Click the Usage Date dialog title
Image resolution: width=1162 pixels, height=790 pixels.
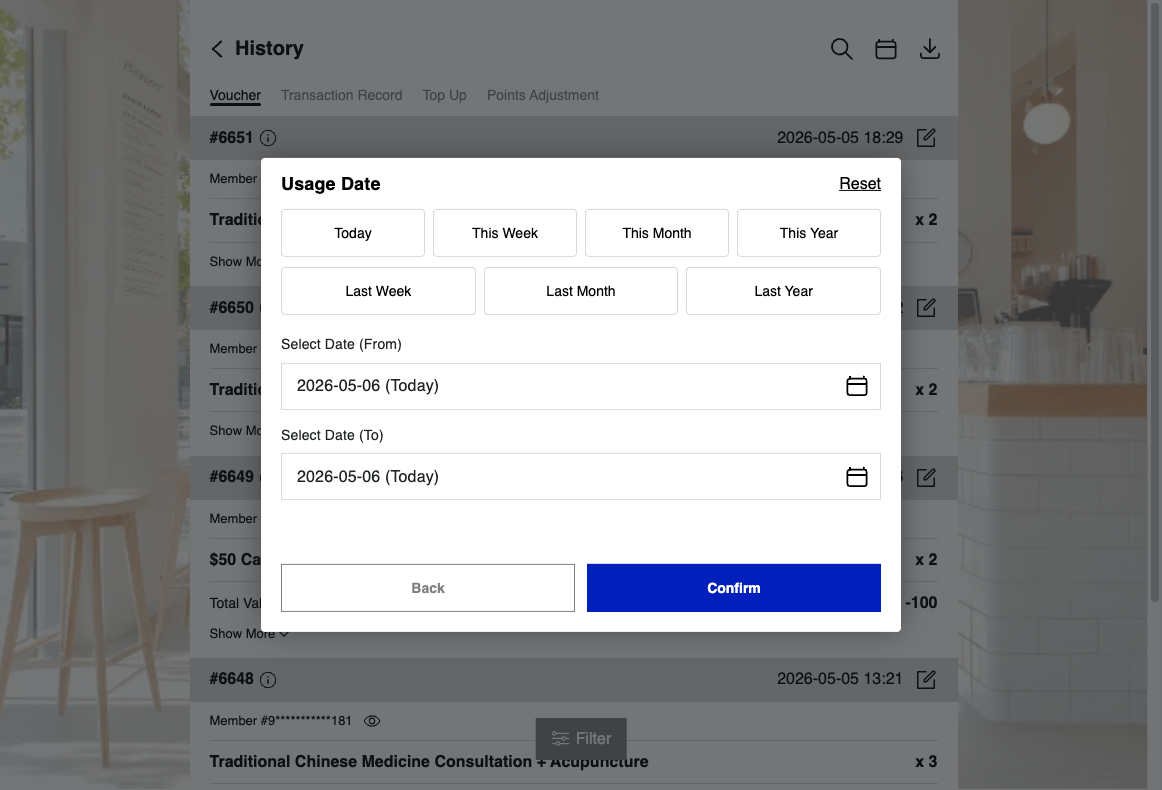[x=331, y=184]
